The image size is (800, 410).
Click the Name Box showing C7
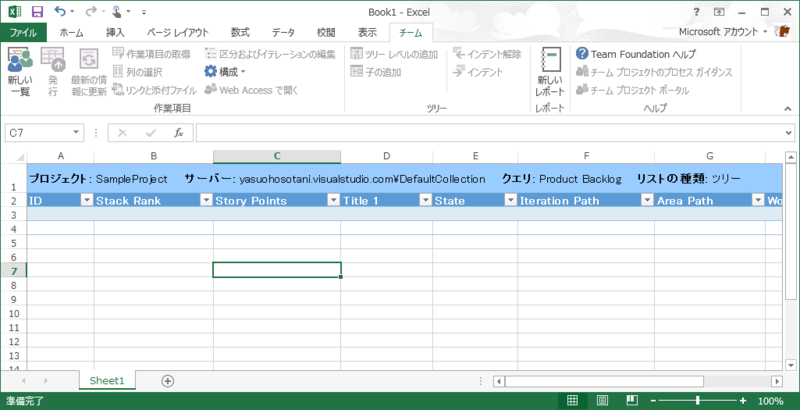39,133
